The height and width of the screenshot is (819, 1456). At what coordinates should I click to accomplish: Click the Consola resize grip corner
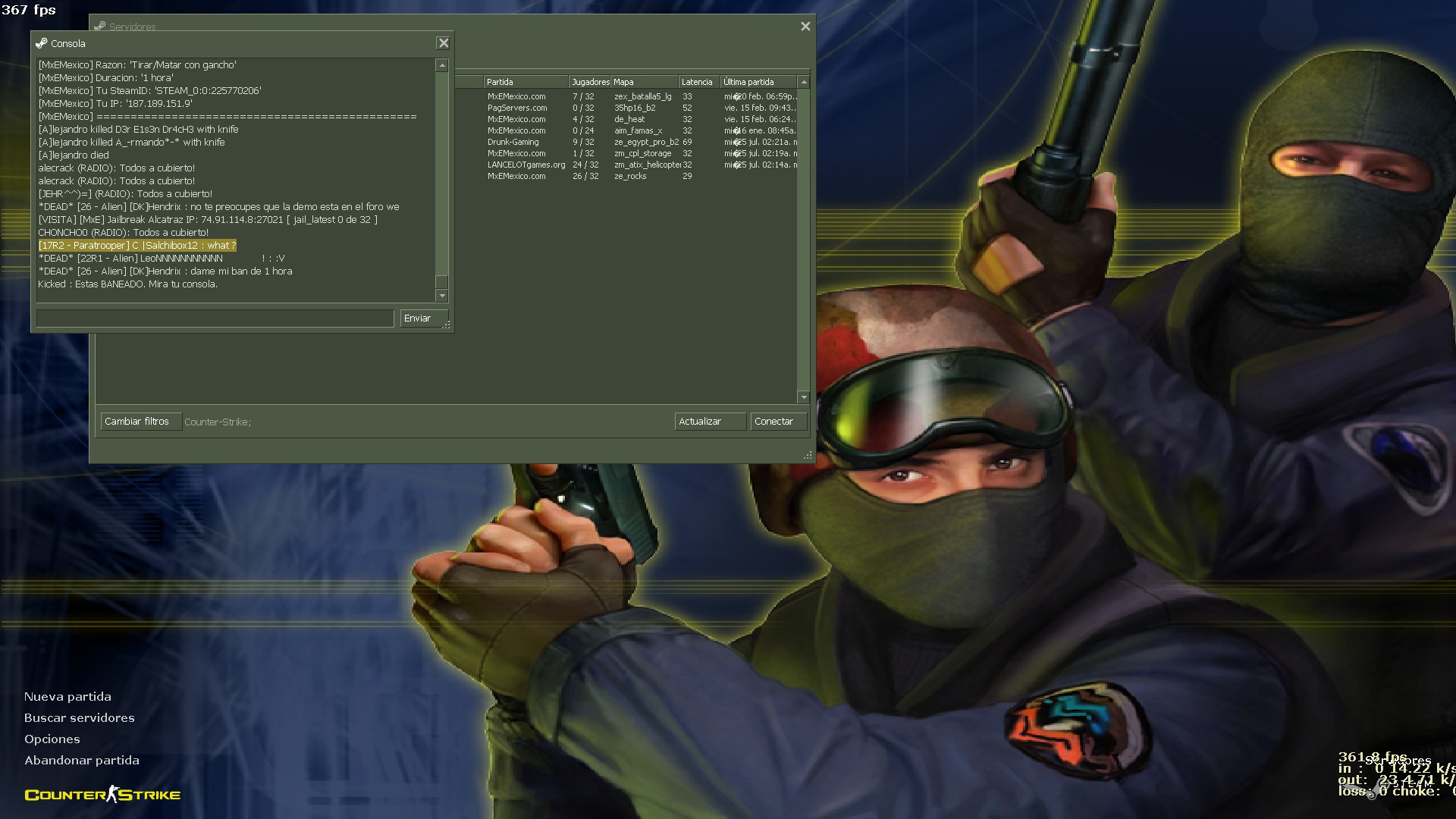(x=447, y=325)
